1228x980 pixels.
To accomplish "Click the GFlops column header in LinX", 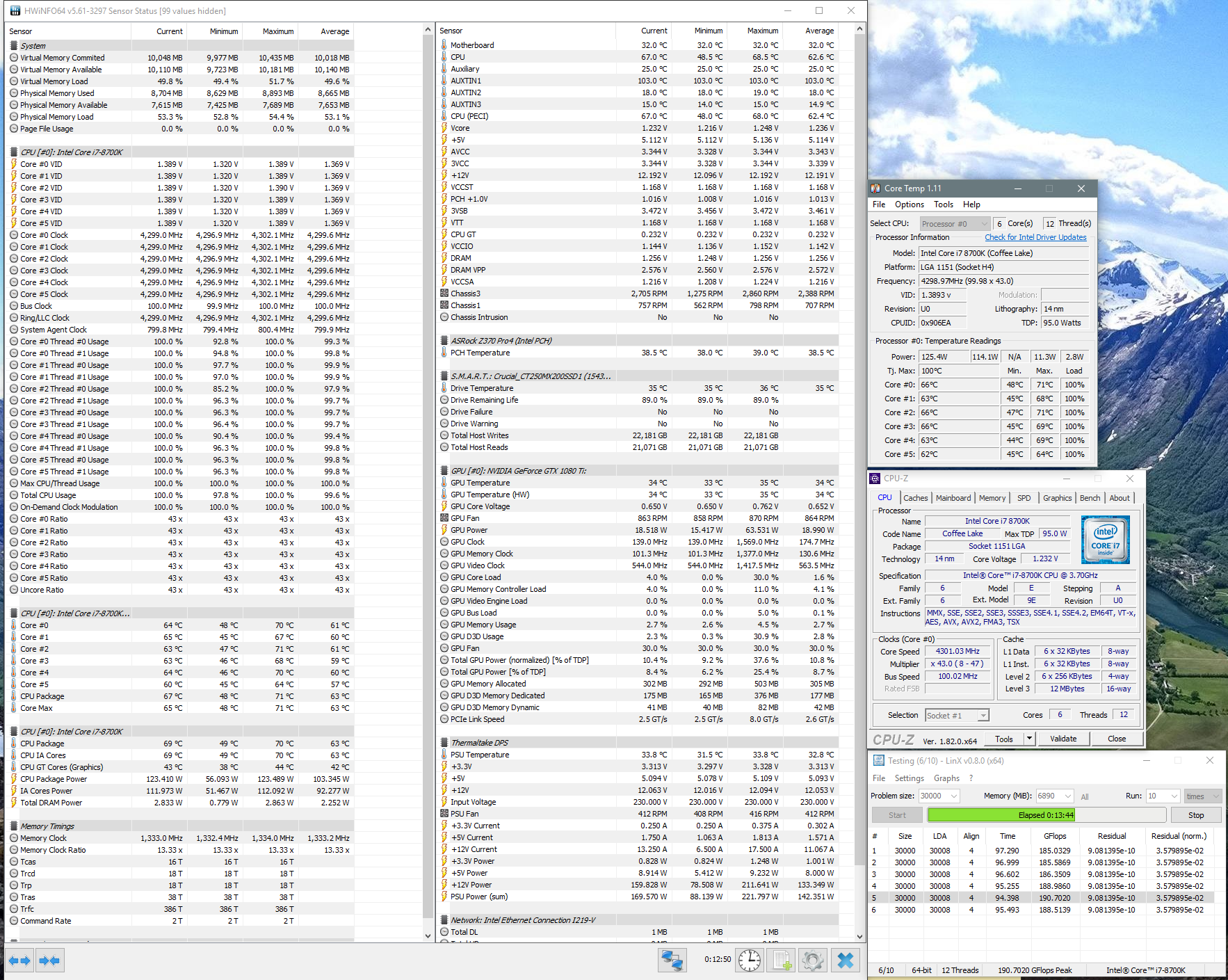I will pyautogui.click(x=1055, y=836).
